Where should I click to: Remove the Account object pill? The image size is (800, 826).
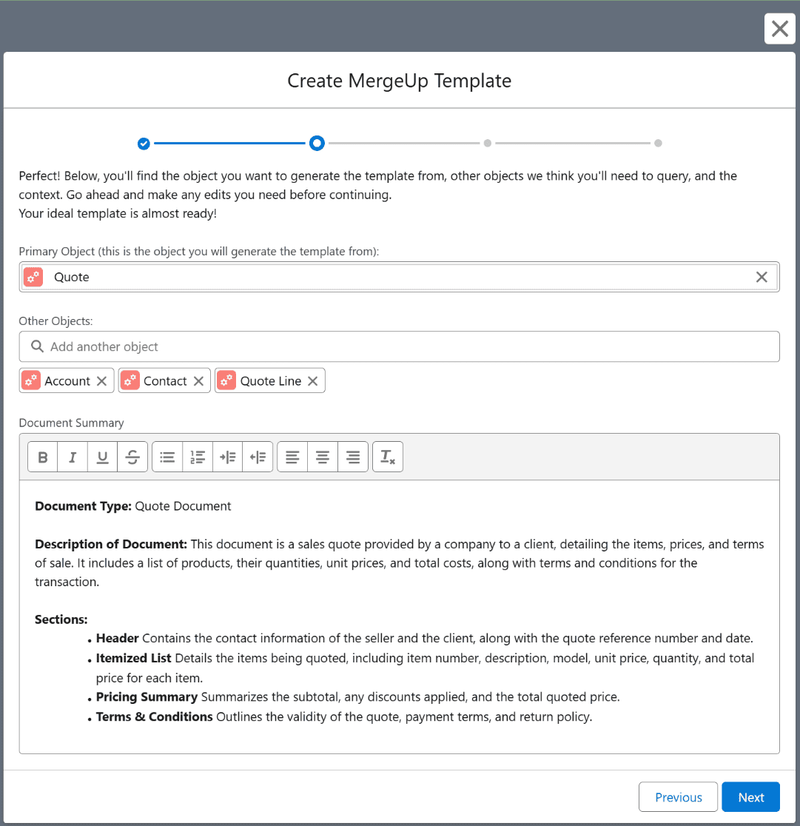(102, 381)
